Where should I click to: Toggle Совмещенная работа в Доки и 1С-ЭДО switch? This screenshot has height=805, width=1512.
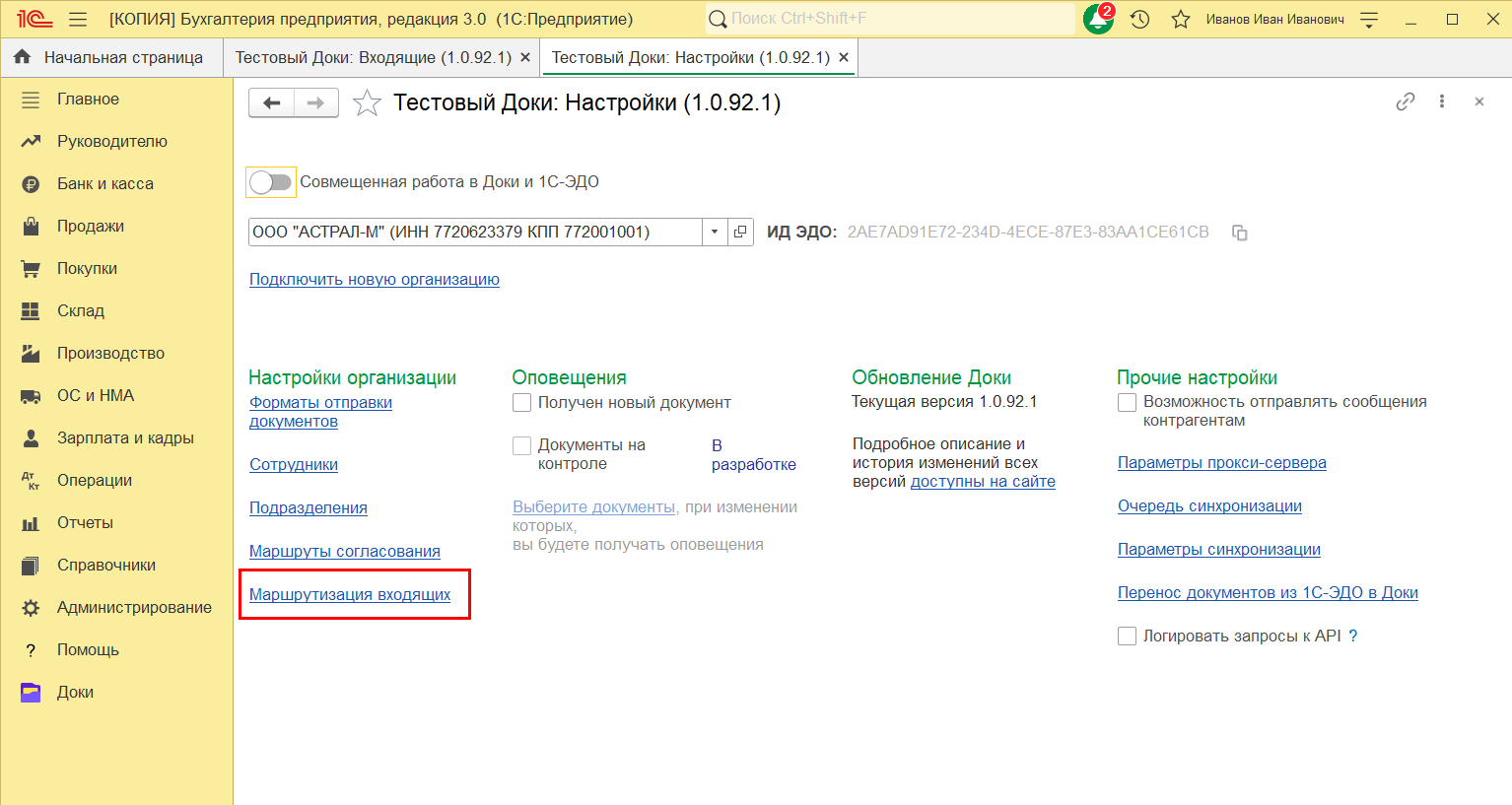(x=270, y=182)
